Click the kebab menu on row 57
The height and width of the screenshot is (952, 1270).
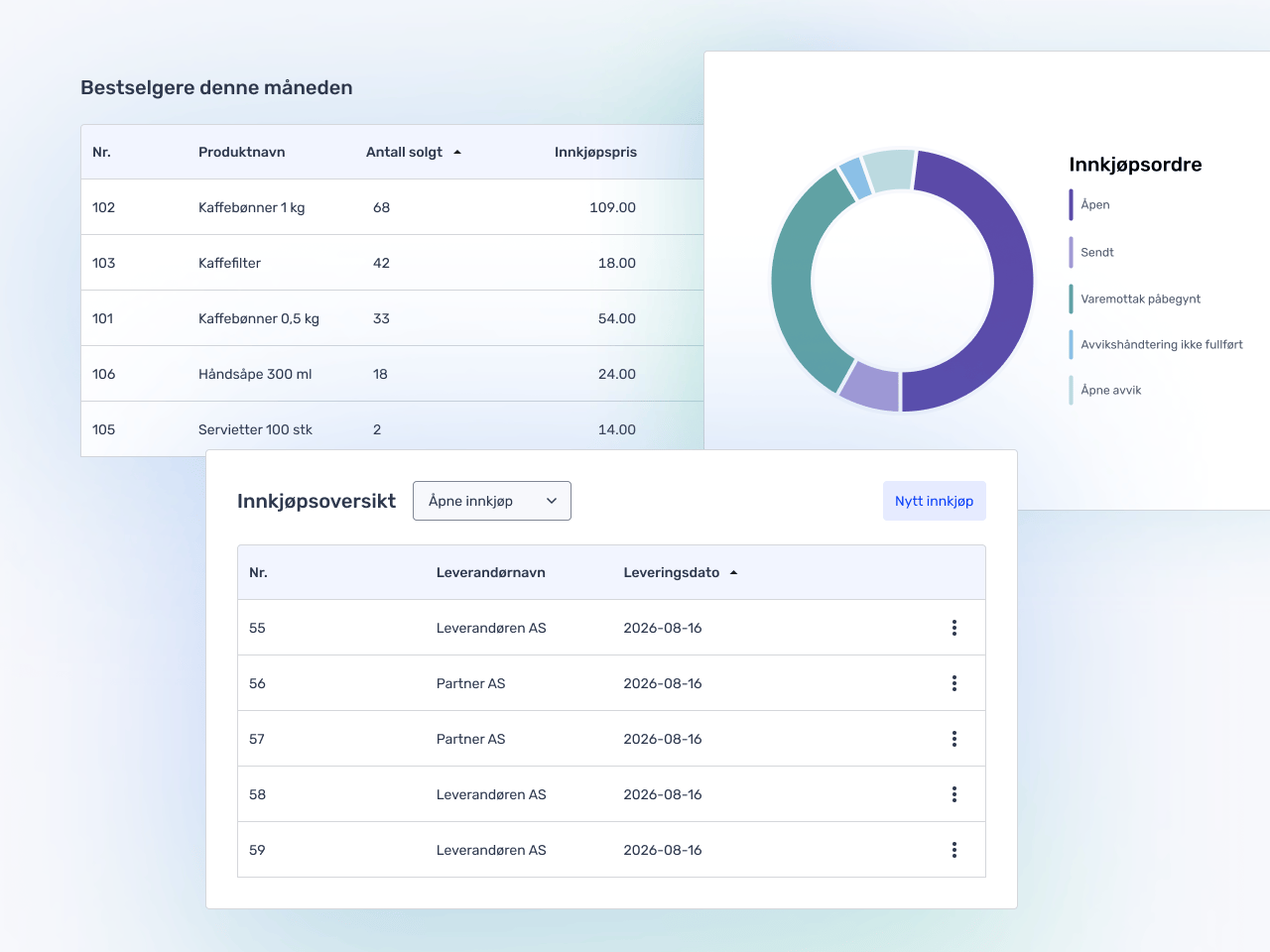[x=953, y=739]
